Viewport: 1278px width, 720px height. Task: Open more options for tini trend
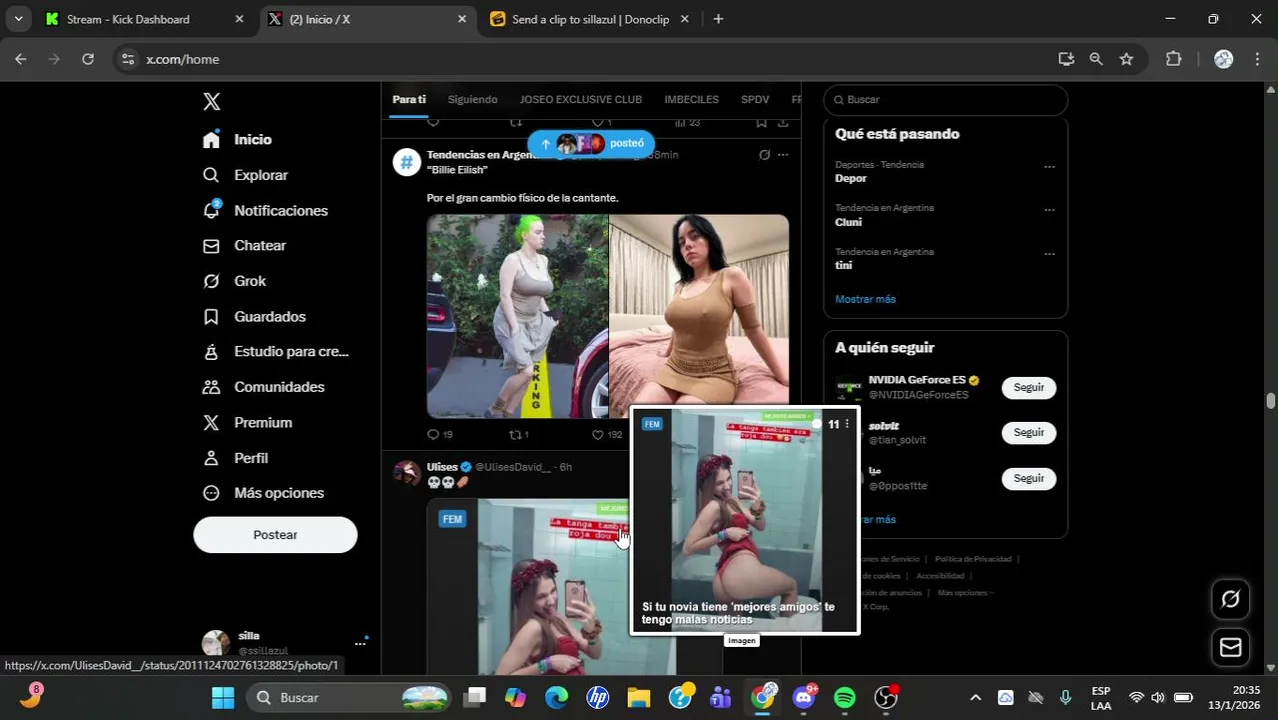pyautogui.click(x=1049, y=254)
